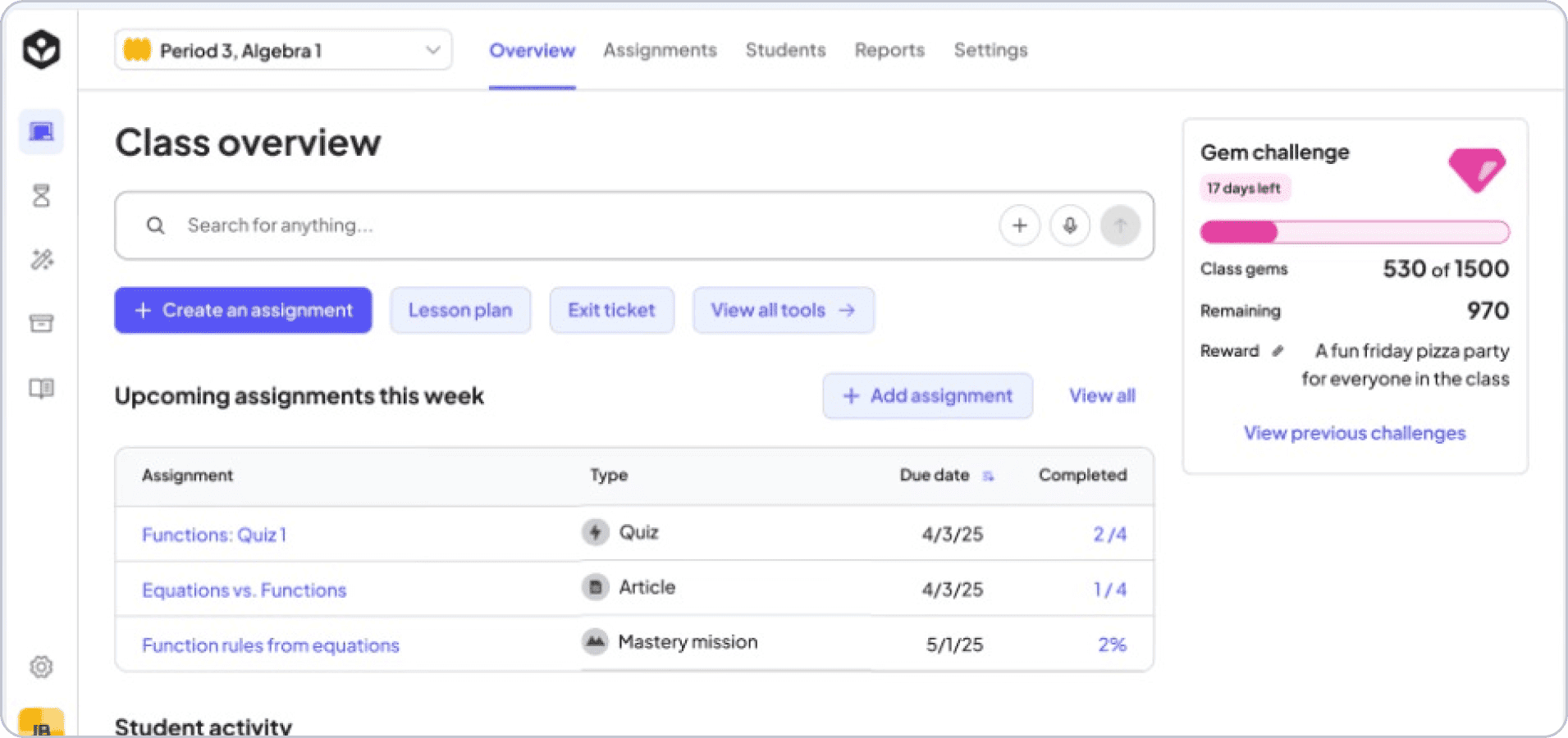Open Function rules from equations assignment

[271, 645]
